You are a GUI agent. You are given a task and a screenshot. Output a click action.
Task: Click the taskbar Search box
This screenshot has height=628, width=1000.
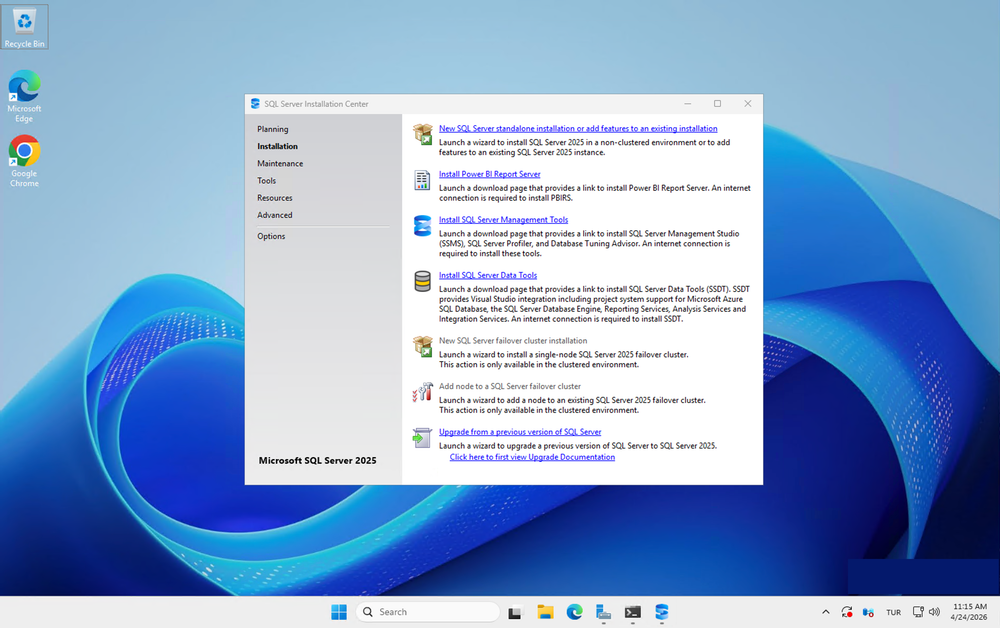pos(428,612)
